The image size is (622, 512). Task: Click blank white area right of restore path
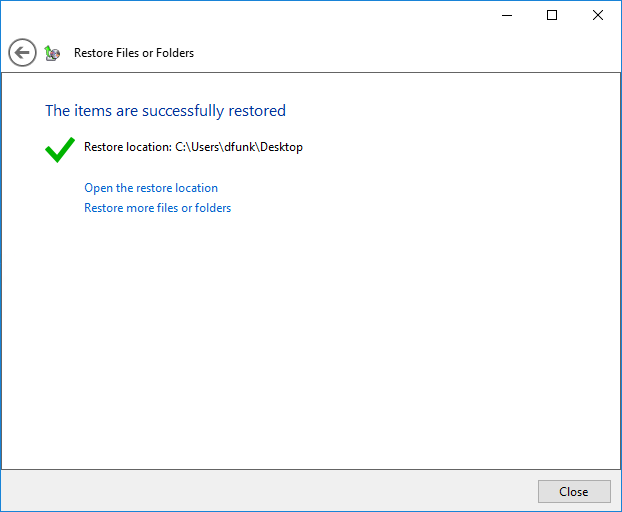(x=450, y=147)
